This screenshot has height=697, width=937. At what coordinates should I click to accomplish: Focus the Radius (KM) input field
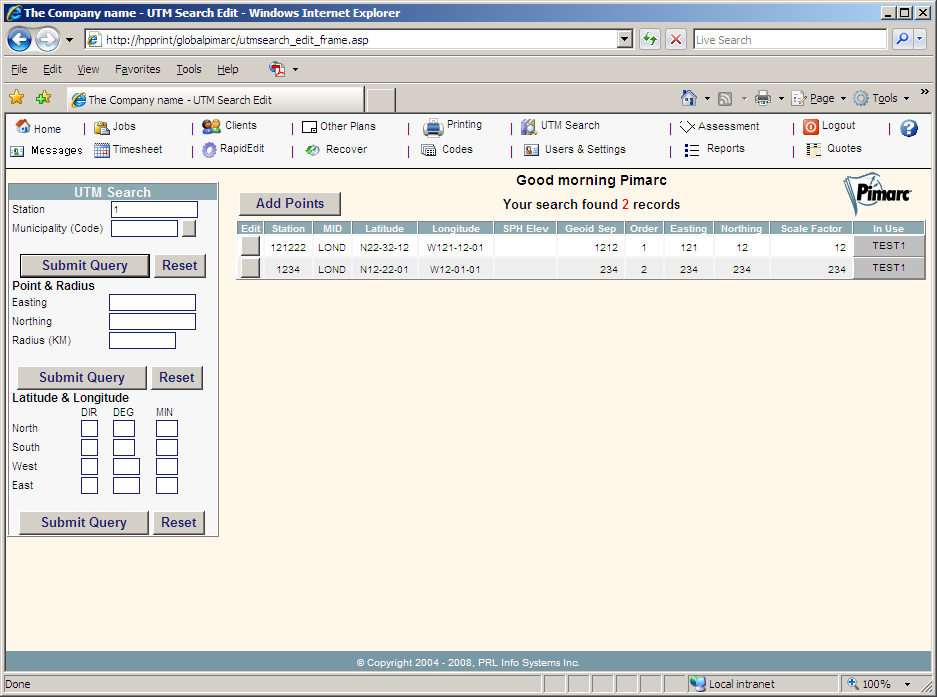tap(142, 340)
